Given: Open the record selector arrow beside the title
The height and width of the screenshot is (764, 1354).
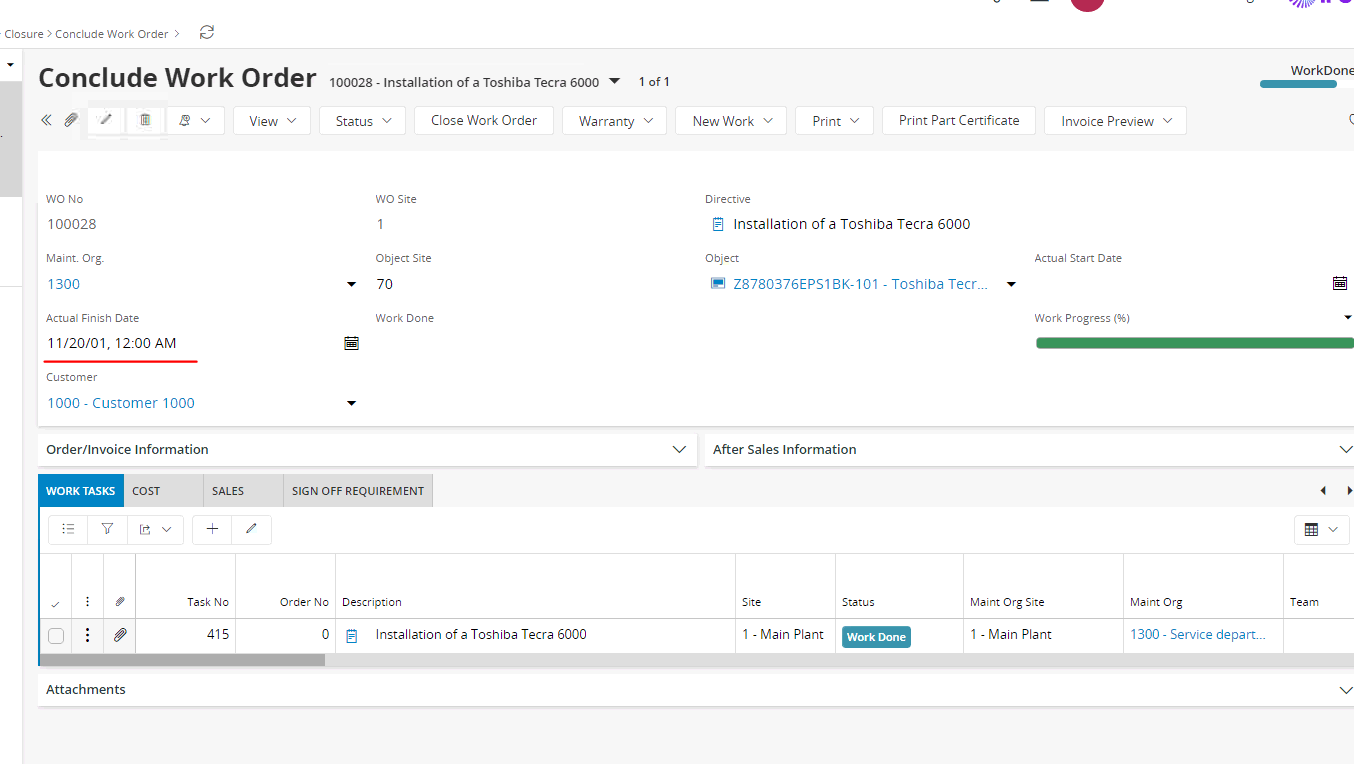Looking at the screenshot, I should coord(615,81).
